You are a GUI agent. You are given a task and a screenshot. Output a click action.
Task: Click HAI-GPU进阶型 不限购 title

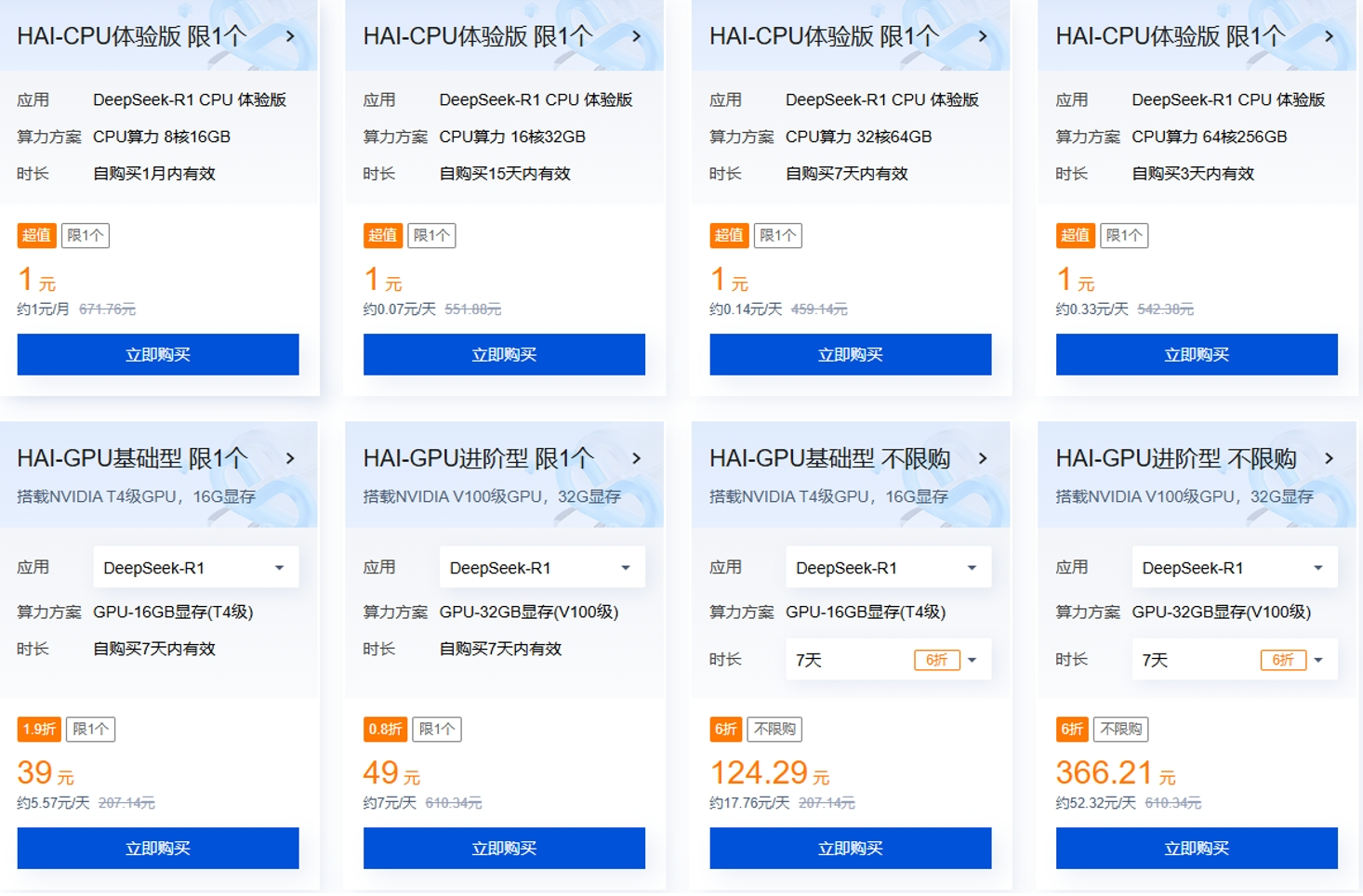pos(1176,458)
